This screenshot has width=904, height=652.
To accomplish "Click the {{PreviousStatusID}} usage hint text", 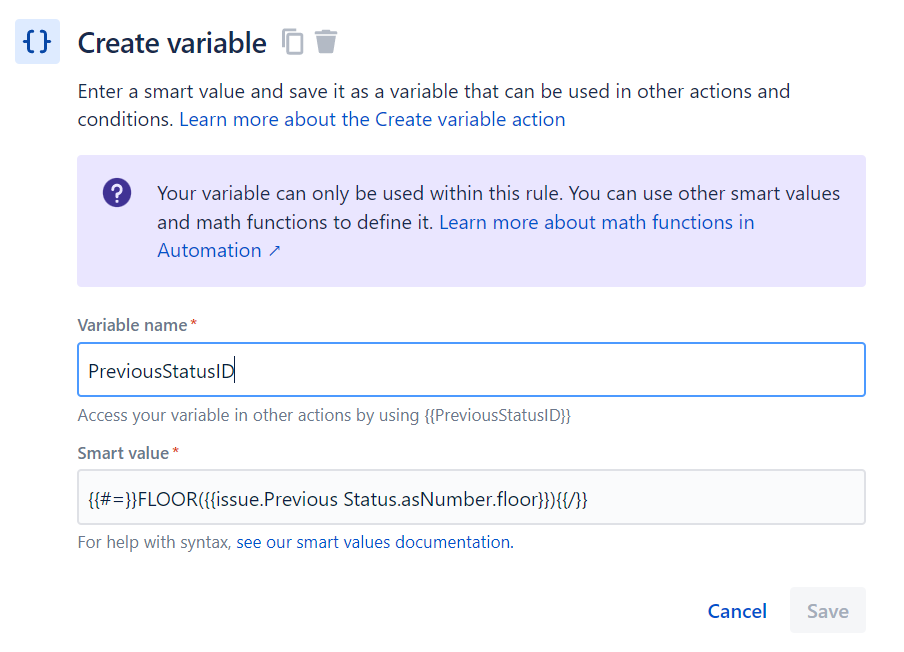I will (x=323, y=415).
